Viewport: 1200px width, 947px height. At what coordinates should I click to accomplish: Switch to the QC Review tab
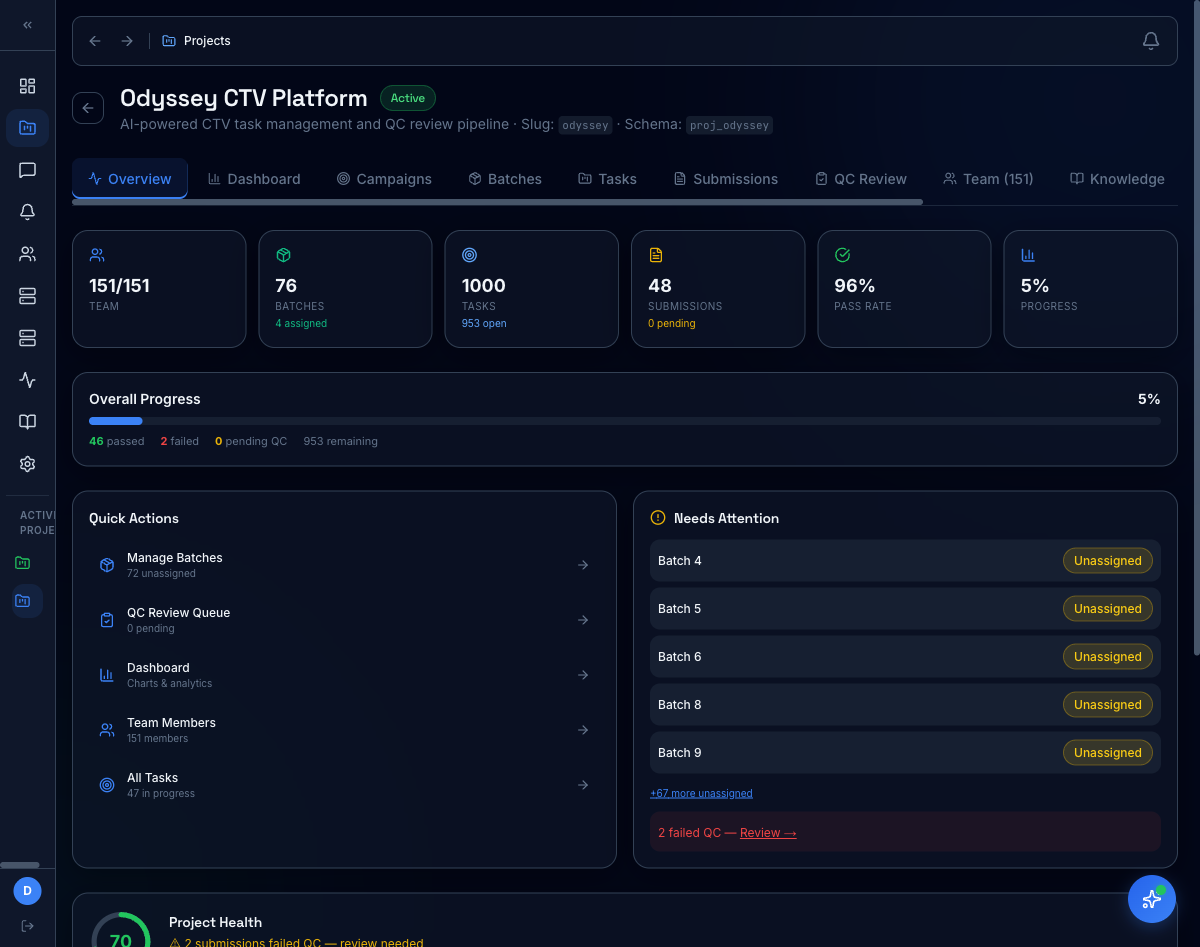[861, 179]
